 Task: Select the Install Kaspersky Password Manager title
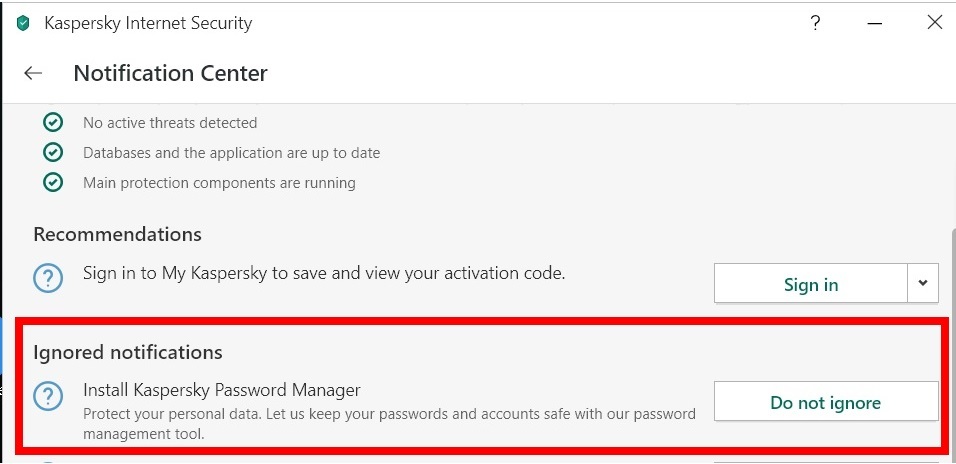click(x=222, y=390)
